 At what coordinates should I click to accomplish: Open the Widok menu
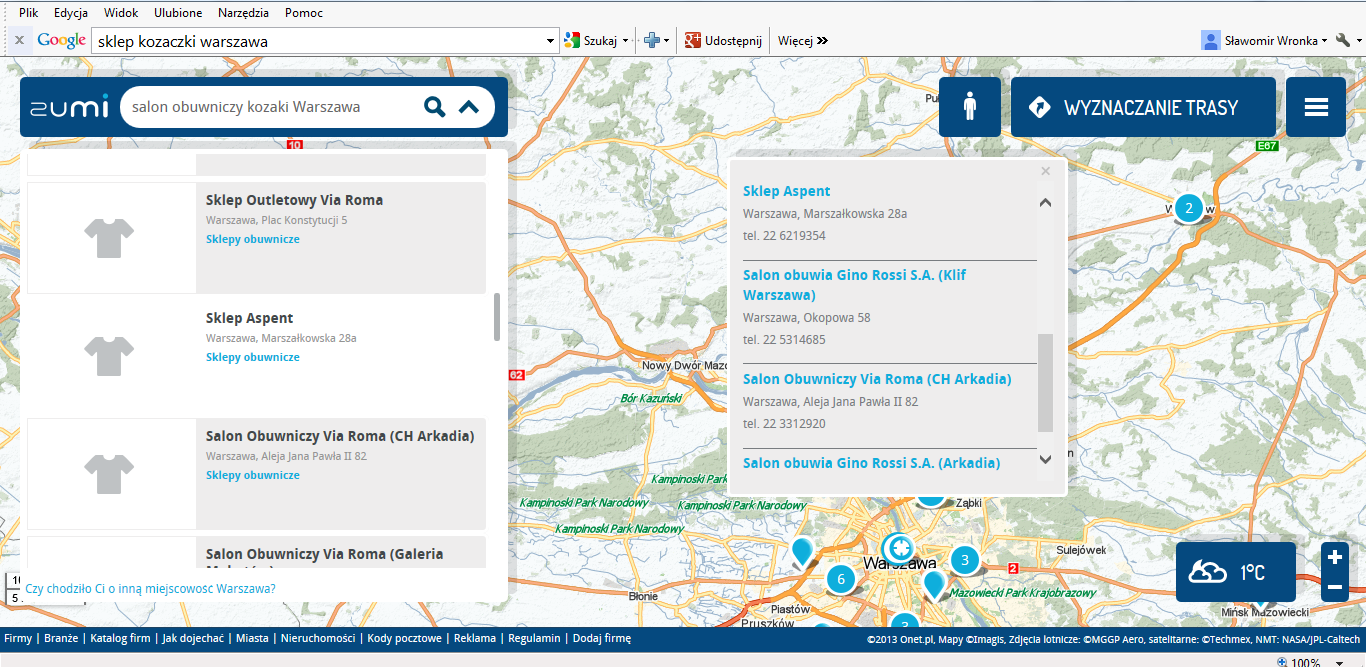[121, 13]
